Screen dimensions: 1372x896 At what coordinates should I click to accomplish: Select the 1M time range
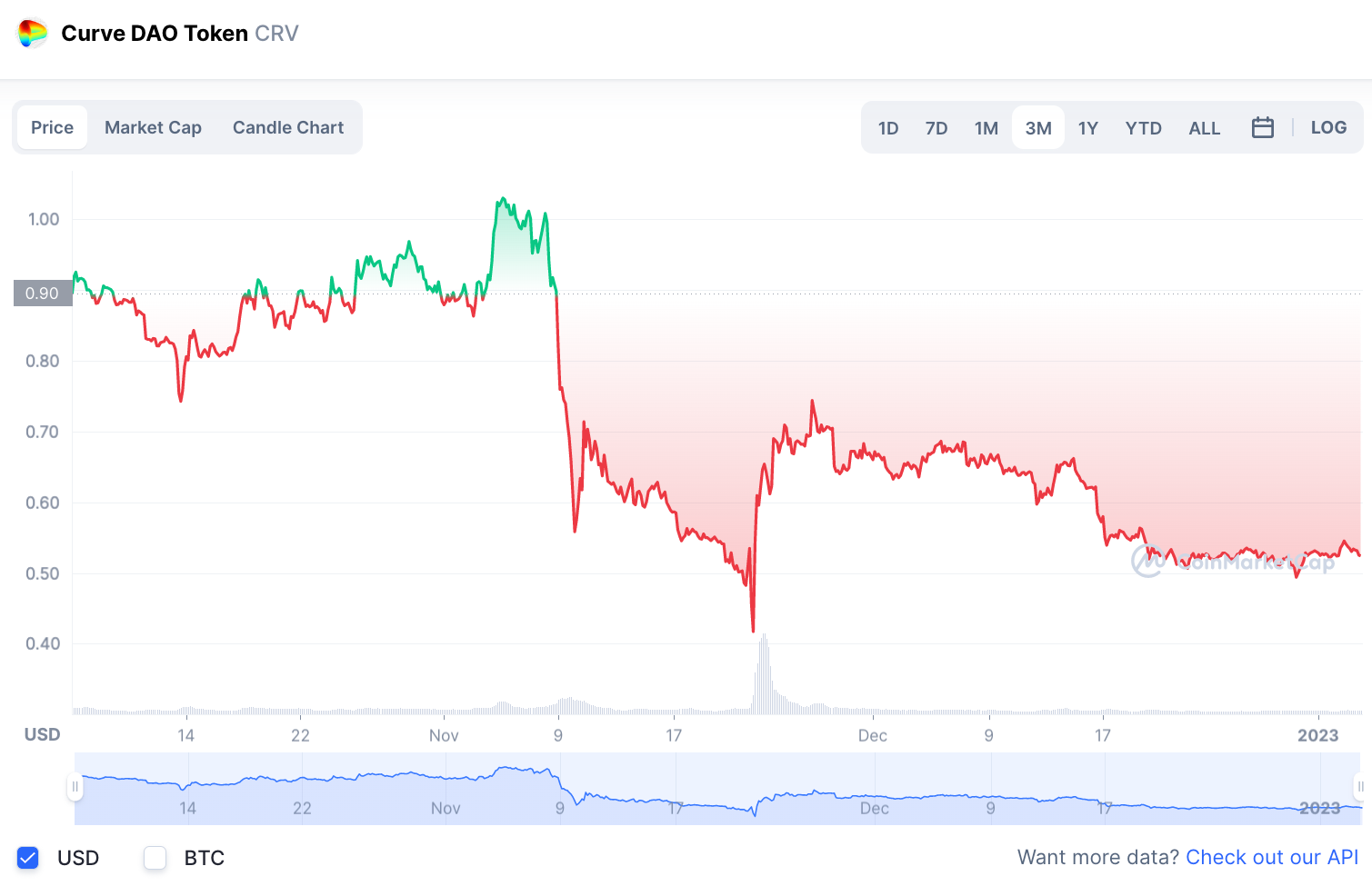click(986, 128)
